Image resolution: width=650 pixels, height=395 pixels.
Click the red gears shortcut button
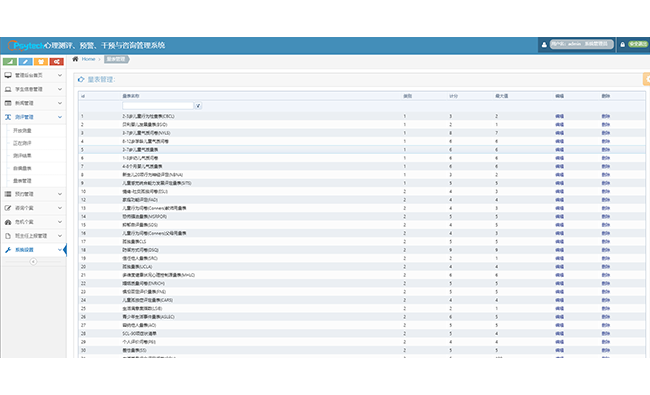(x=56, y=62)
